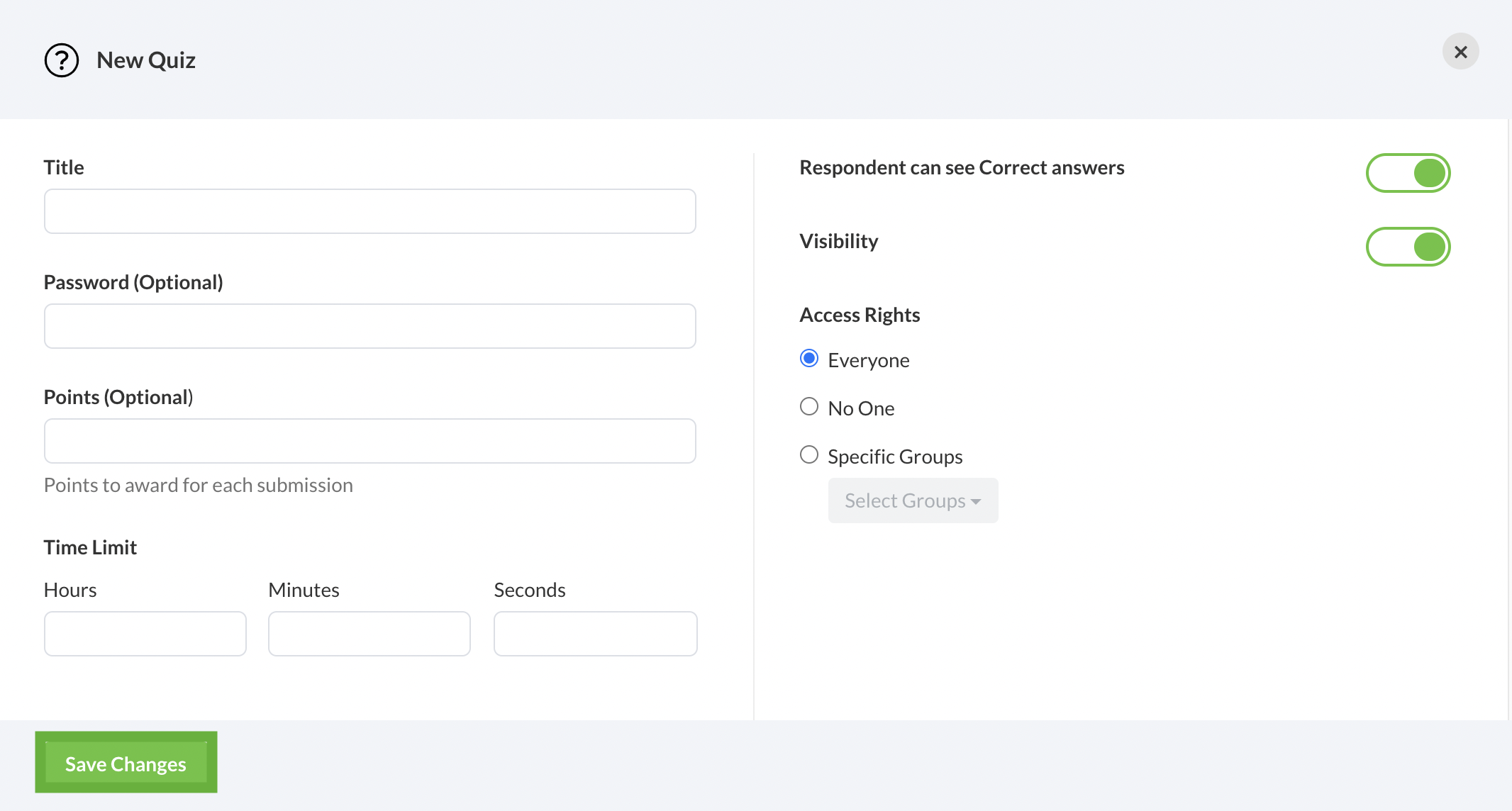Select the Specific Groups radio option
This screenshot has height=811, width=1512.
click(x=809, y=455)
